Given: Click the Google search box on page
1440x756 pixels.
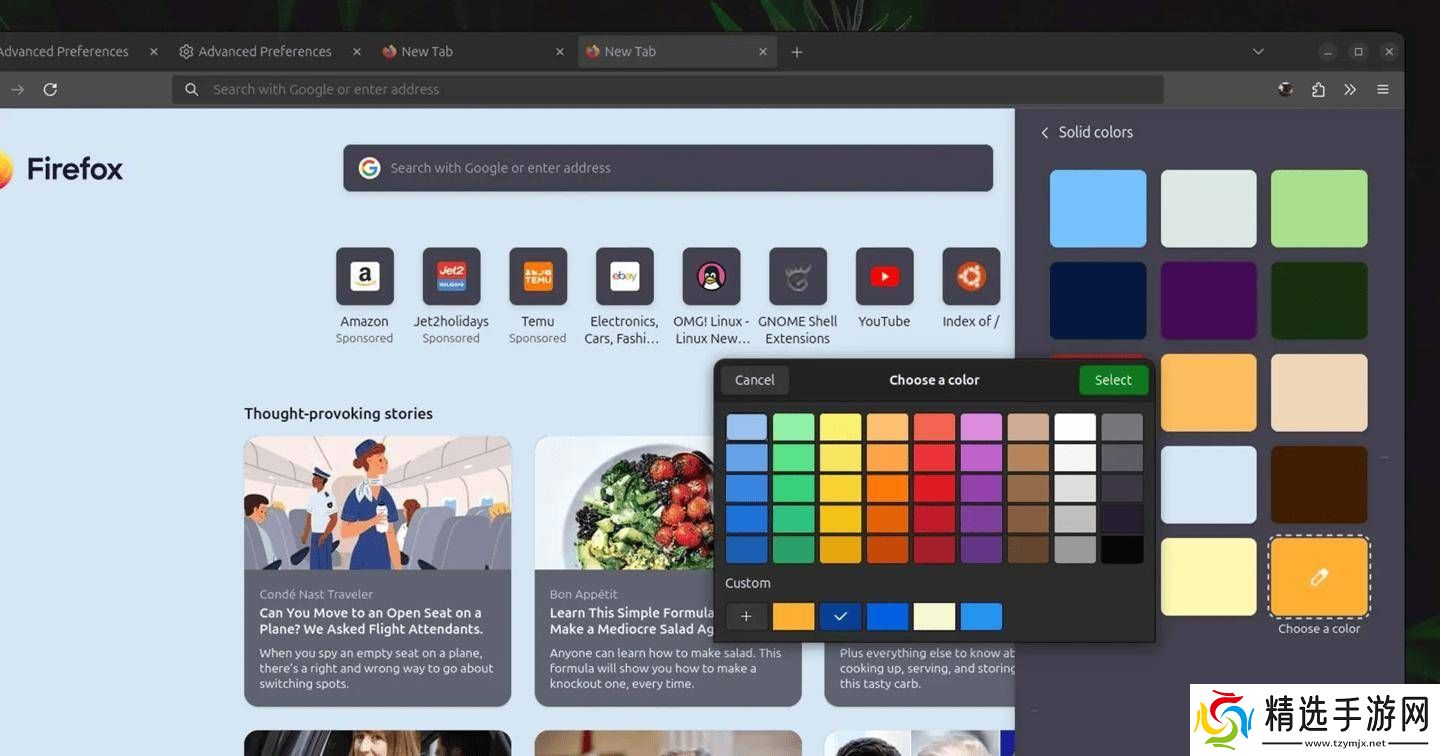Looking at the screenshot, I should click(668, 168).
